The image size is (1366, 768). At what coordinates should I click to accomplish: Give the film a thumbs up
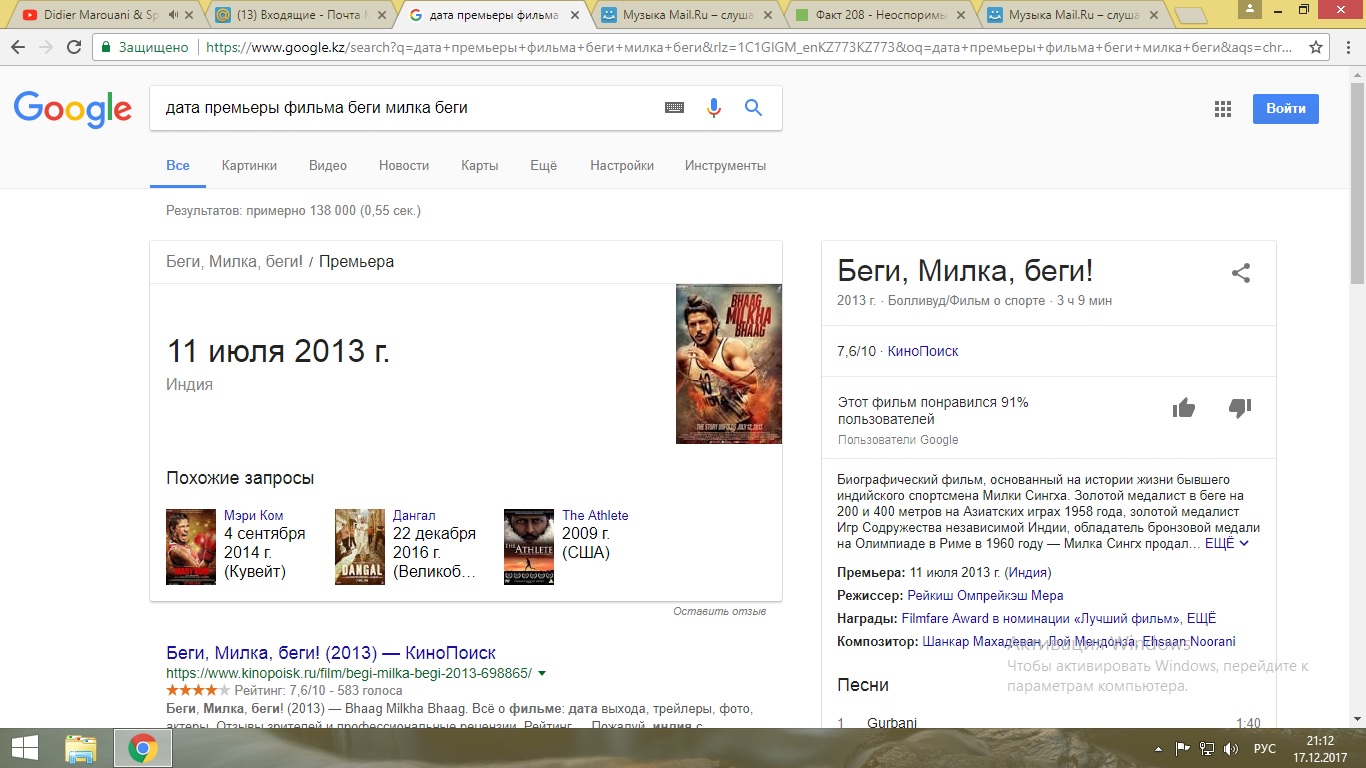pos(1184,408)
